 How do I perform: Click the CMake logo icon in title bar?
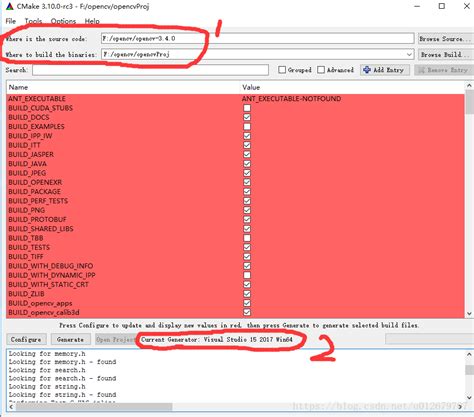[9, 6]
